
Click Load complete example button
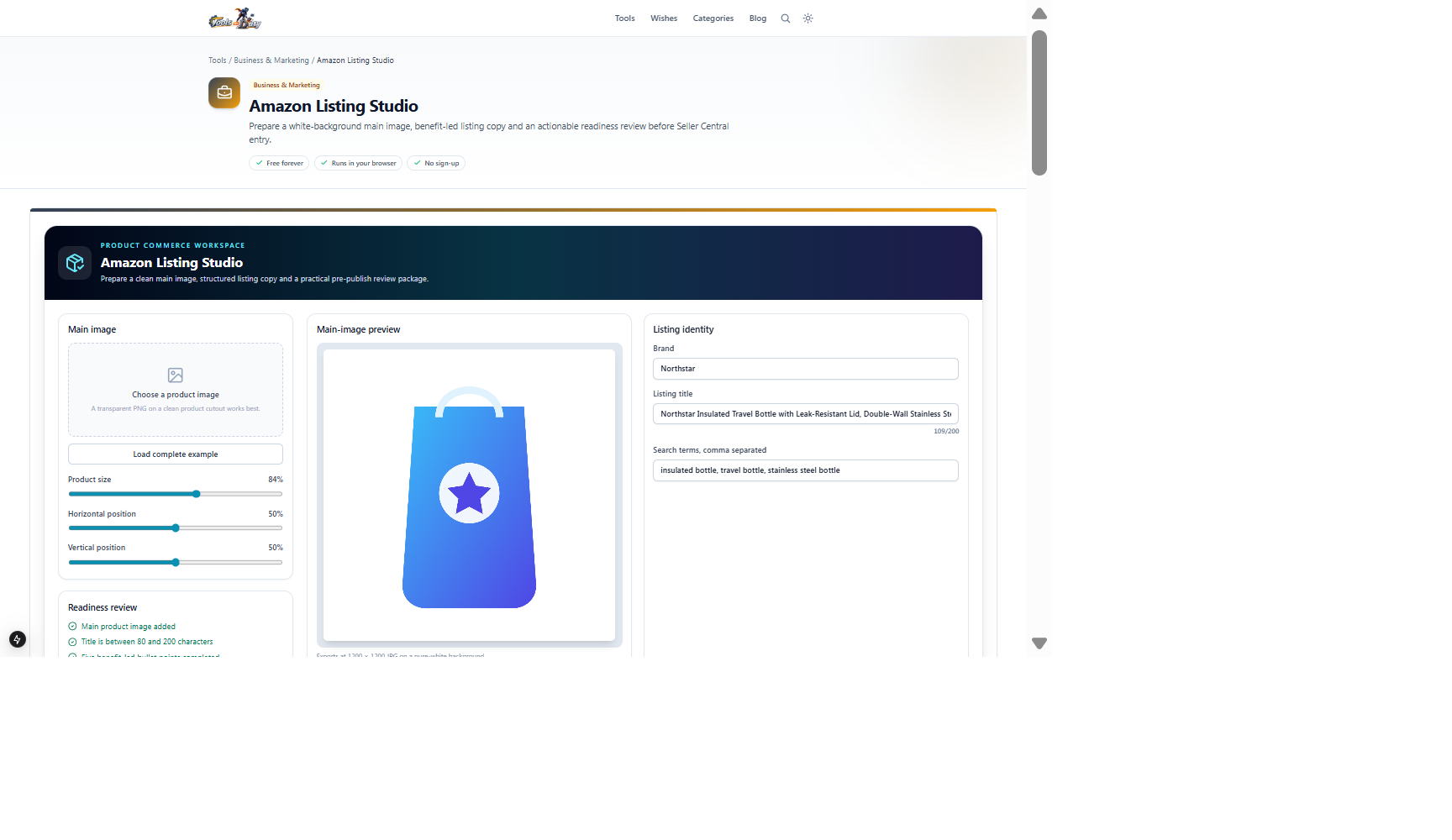coord(176,454)
